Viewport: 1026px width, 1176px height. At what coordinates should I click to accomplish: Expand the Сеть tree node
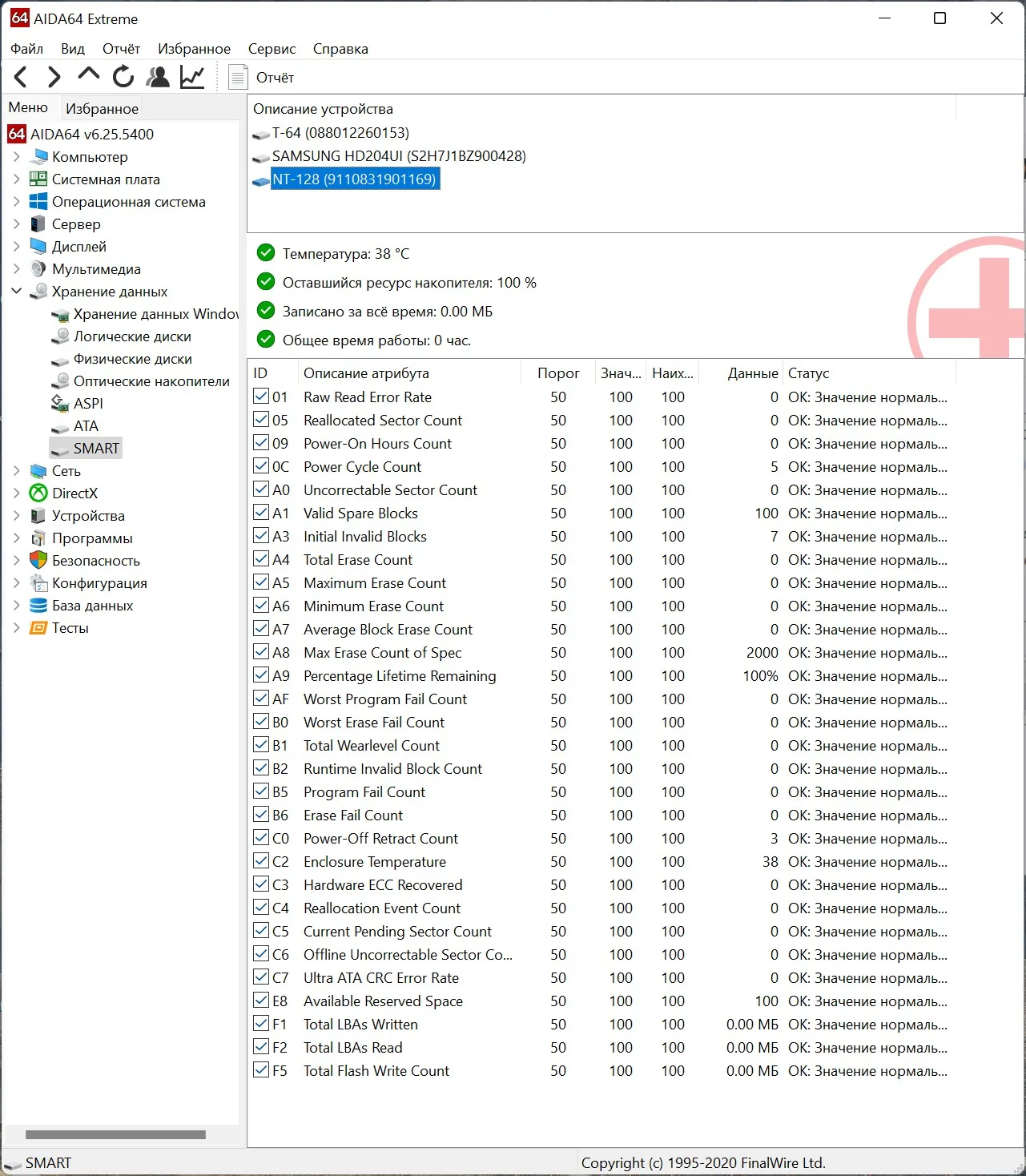[16, 470]
